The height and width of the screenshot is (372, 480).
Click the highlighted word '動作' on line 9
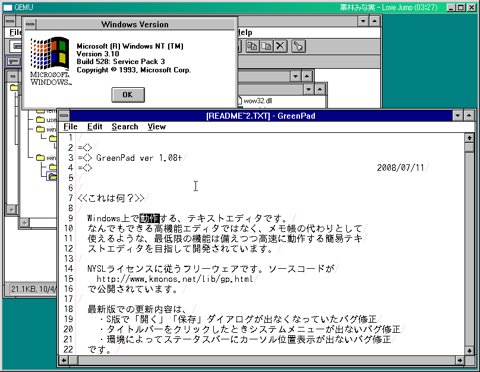[149, 218]
